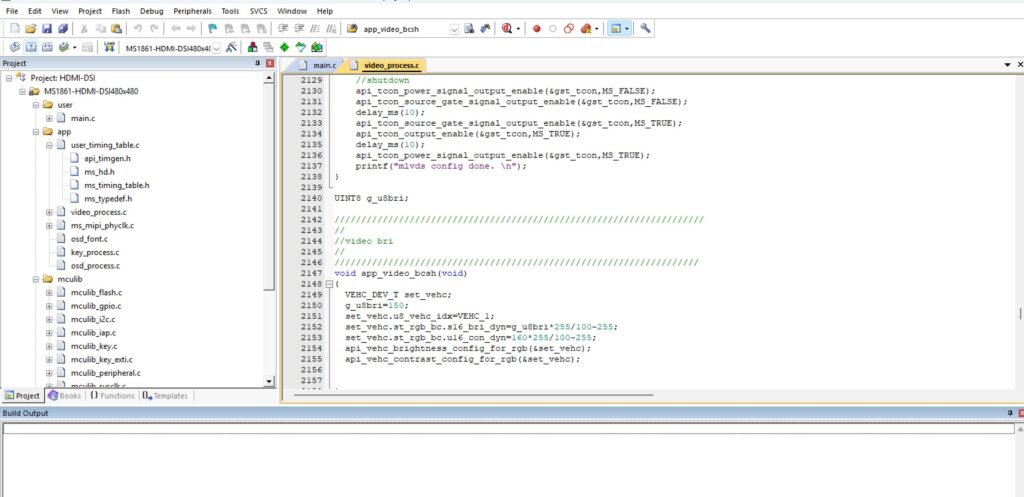The image size is (1024, 497).
Task: Collapse the mculib folder
Action: point(36,279)
